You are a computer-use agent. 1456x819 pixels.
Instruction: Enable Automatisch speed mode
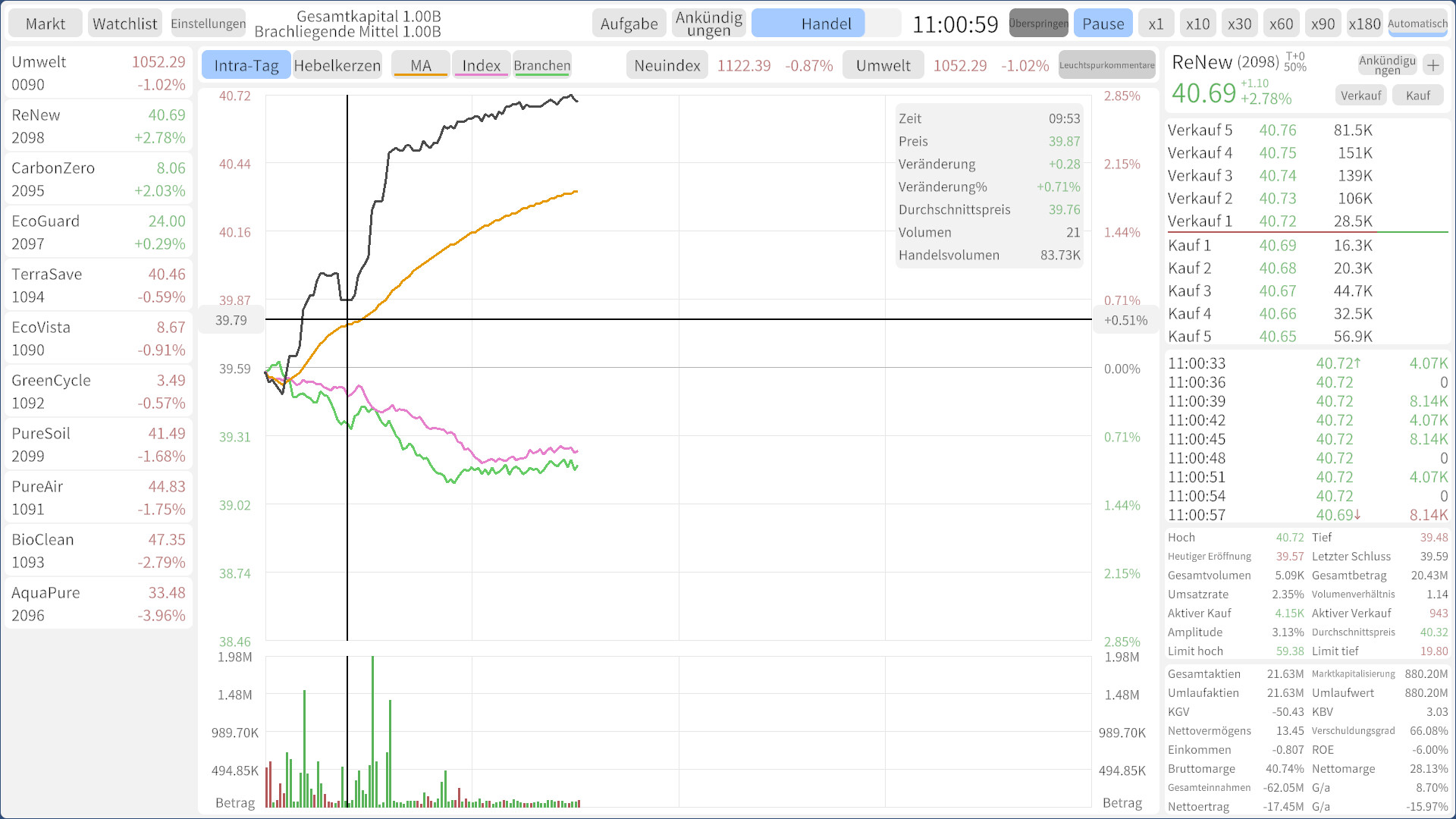(x=1417, y=24)
